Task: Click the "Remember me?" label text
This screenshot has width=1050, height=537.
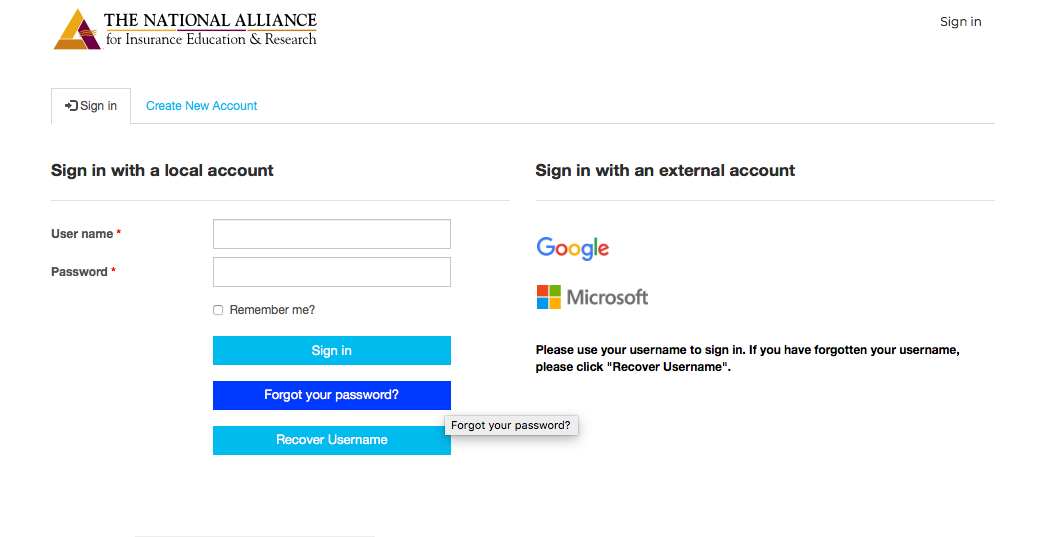Action: pos(272,310)
